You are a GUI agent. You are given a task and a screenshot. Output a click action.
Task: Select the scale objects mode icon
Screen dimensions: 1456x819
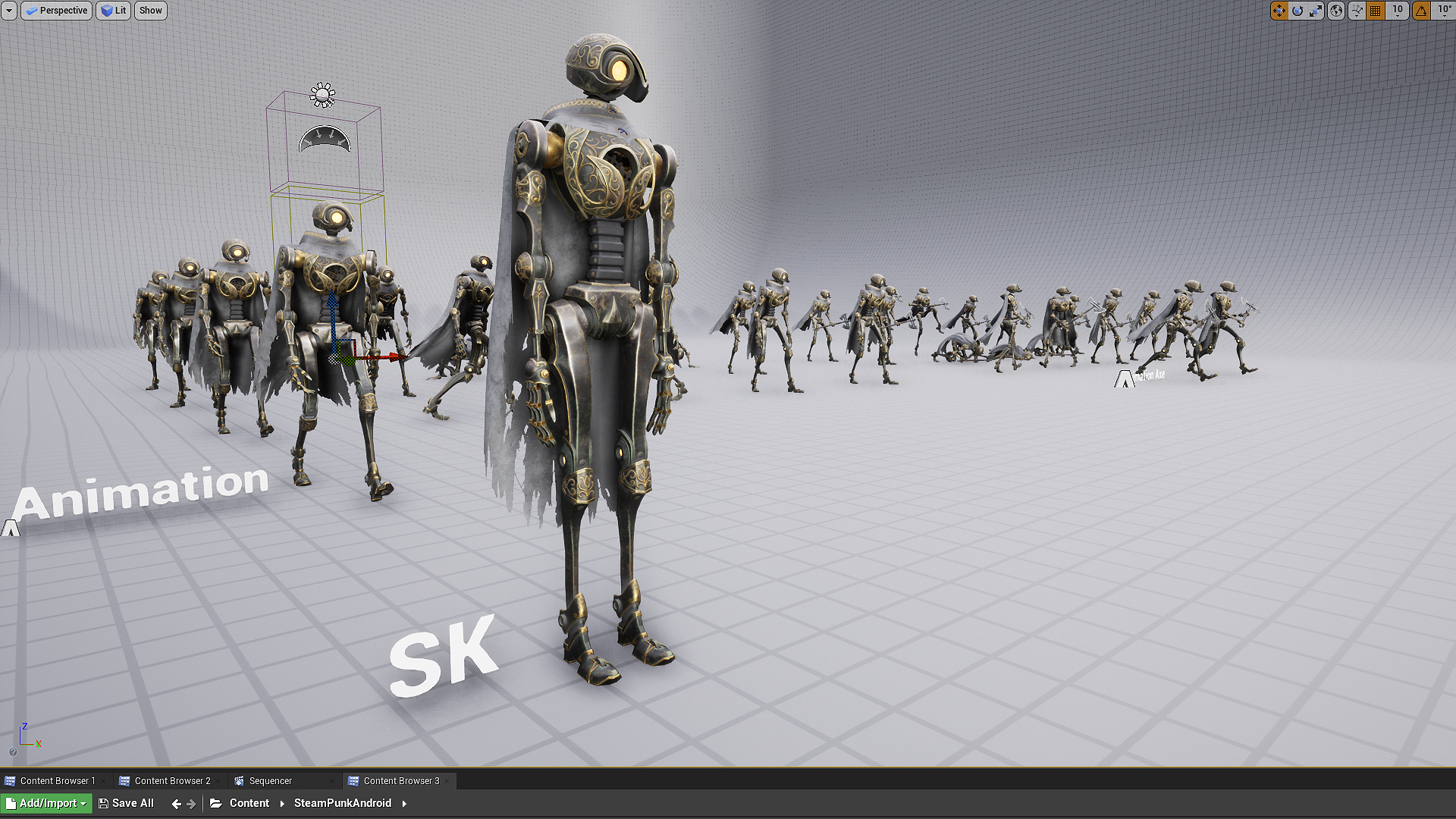tap(1316, 11)
